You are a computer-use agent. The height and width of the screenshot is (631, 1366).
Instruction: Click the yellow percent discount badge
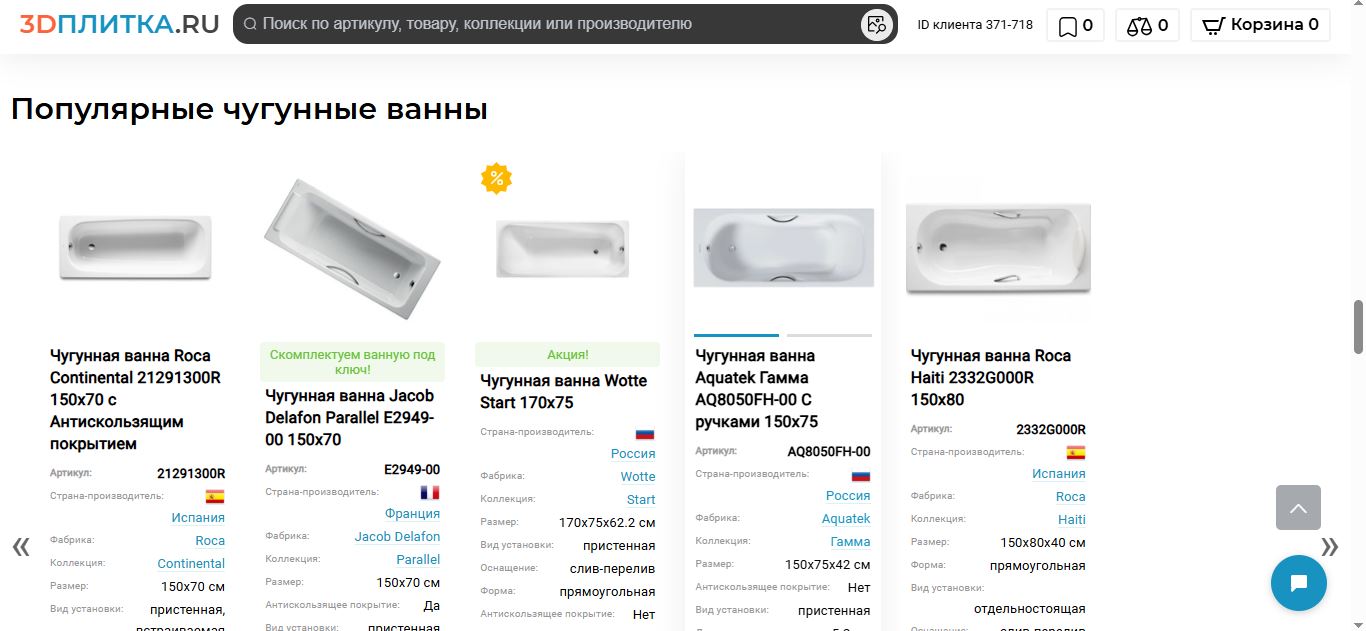496,179
